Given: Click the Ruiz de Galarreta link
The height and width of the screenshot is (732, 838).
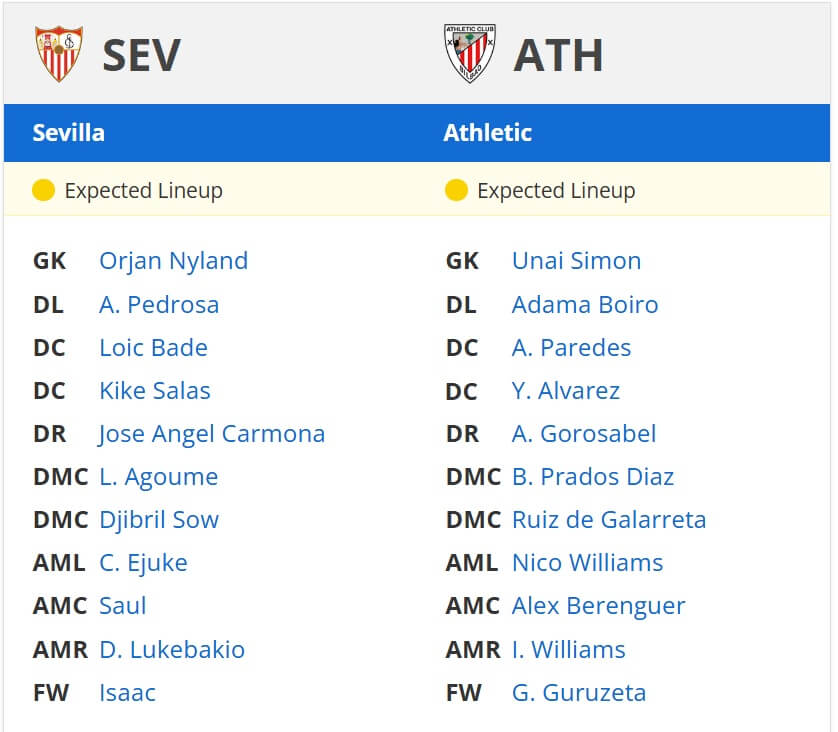Looking at the screenshot, I should 609,519.
